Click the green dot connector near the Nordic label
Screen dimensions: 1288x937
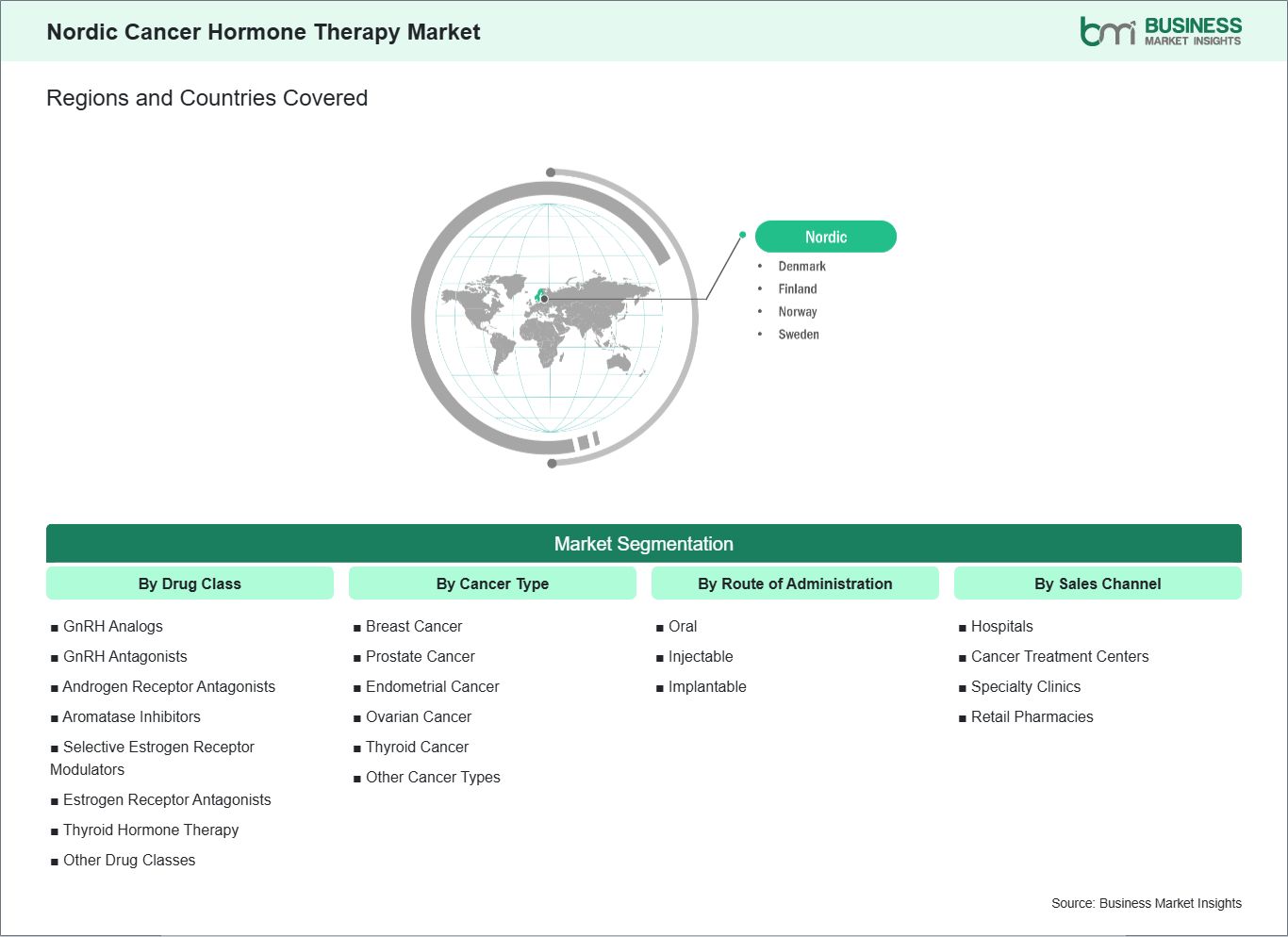(744, 234)
